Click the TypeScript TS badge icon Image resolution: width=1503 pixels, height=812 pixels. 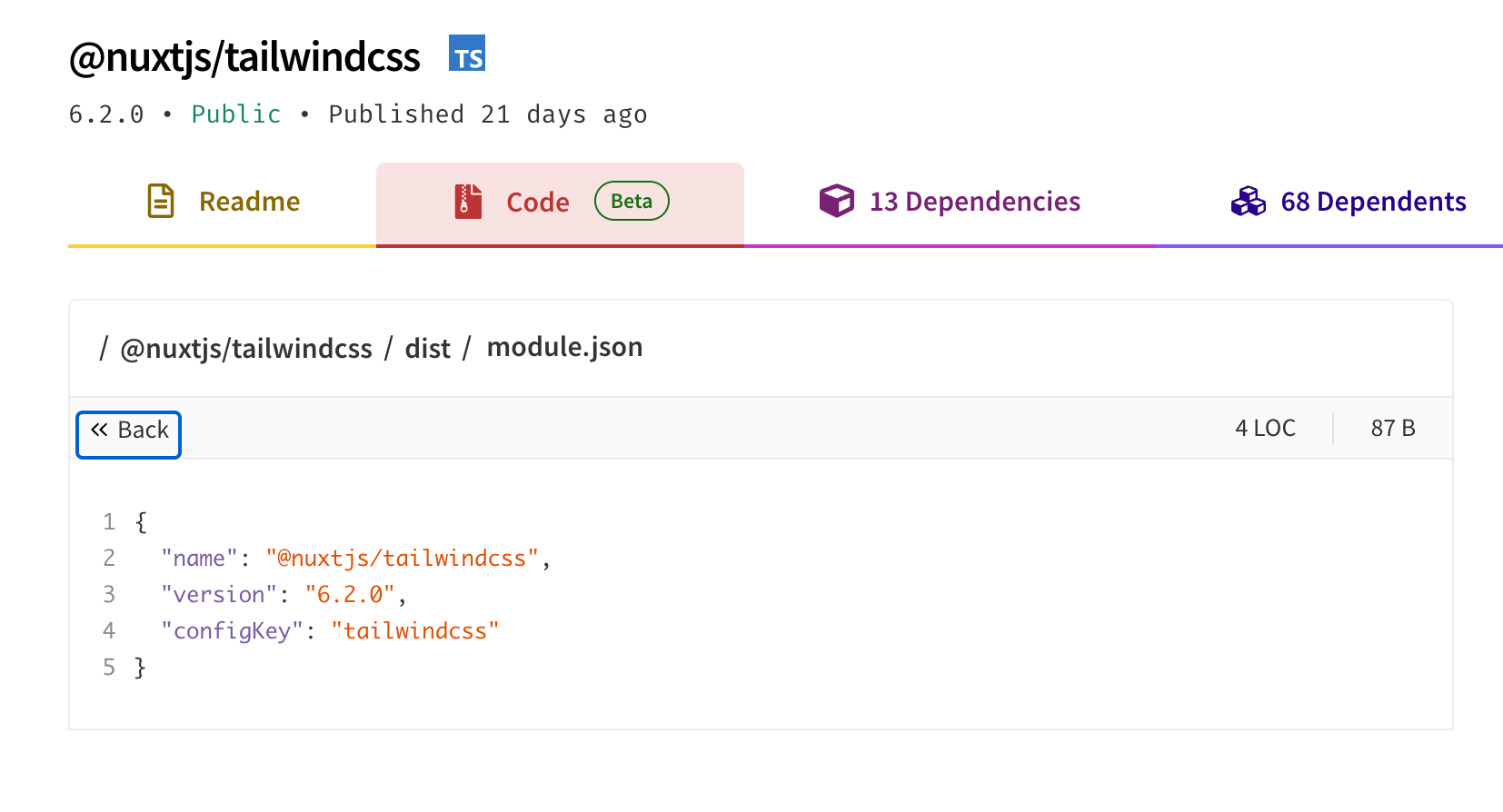[467, 54]
